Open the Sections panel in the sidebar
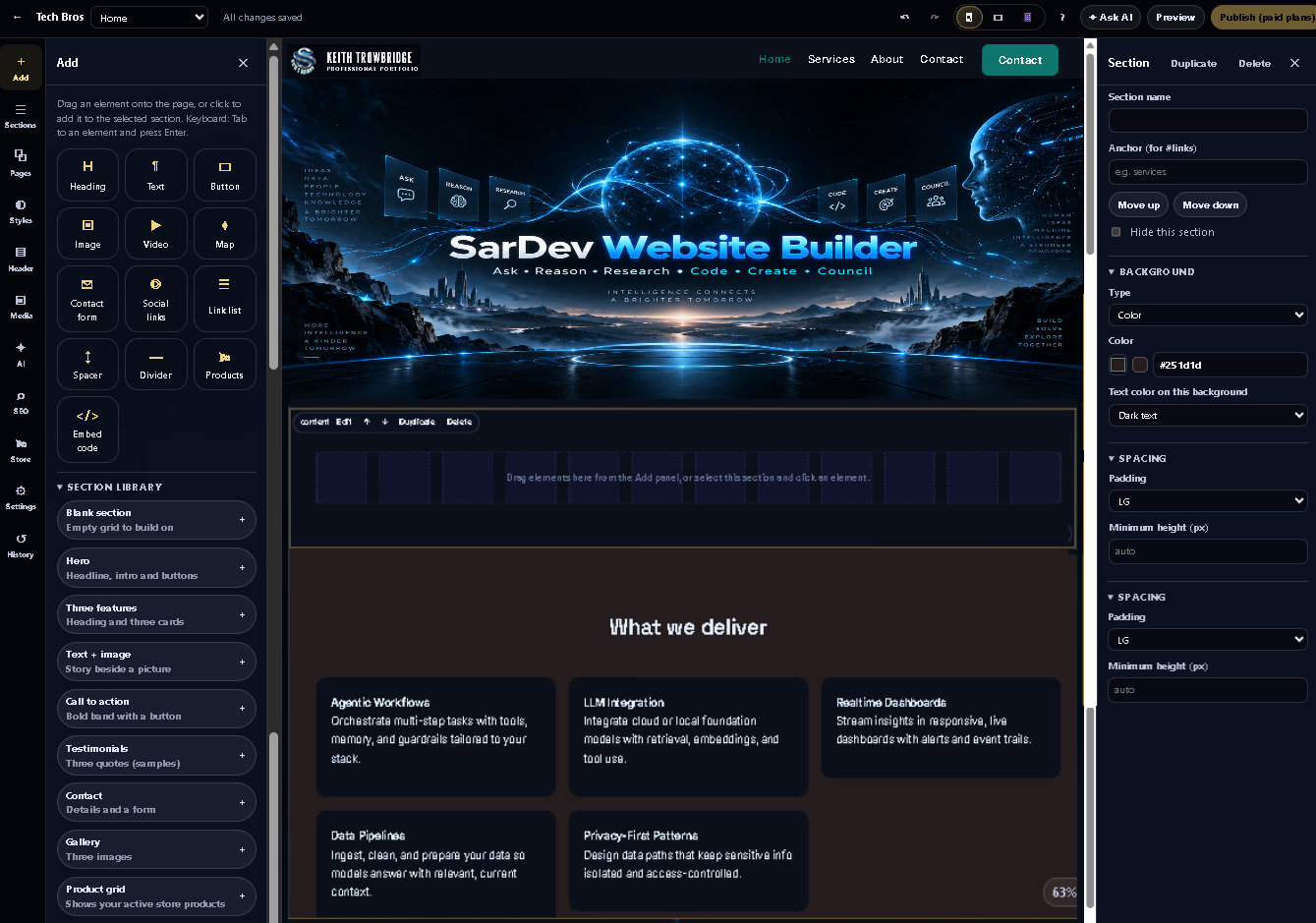The width and height of the screenshot is (1316, 923). [21, 115]
